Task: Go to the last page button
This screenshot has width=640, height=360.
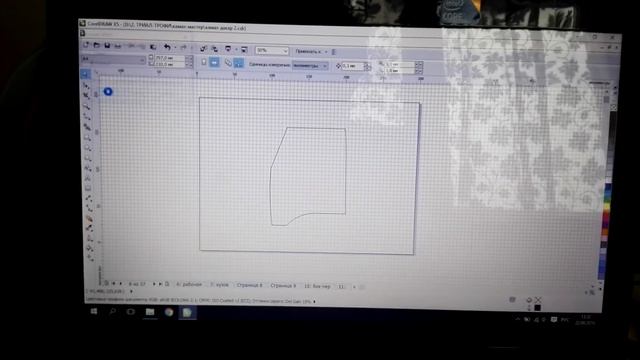Action: coord(160,284)
